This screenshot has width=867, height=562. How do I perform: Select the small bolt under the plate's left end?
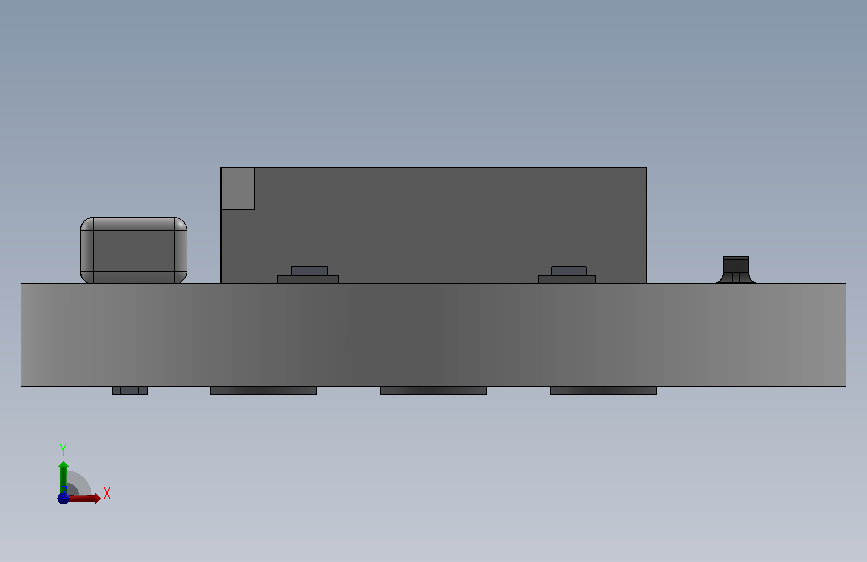point(130,391)
